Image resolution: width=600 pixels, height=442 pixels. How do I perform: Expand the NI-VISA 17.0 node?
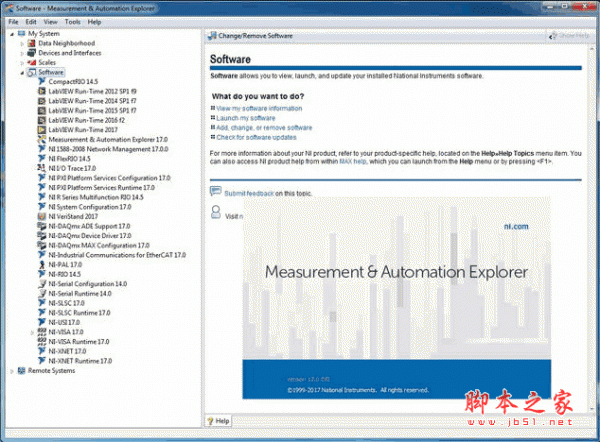(32, 332)
